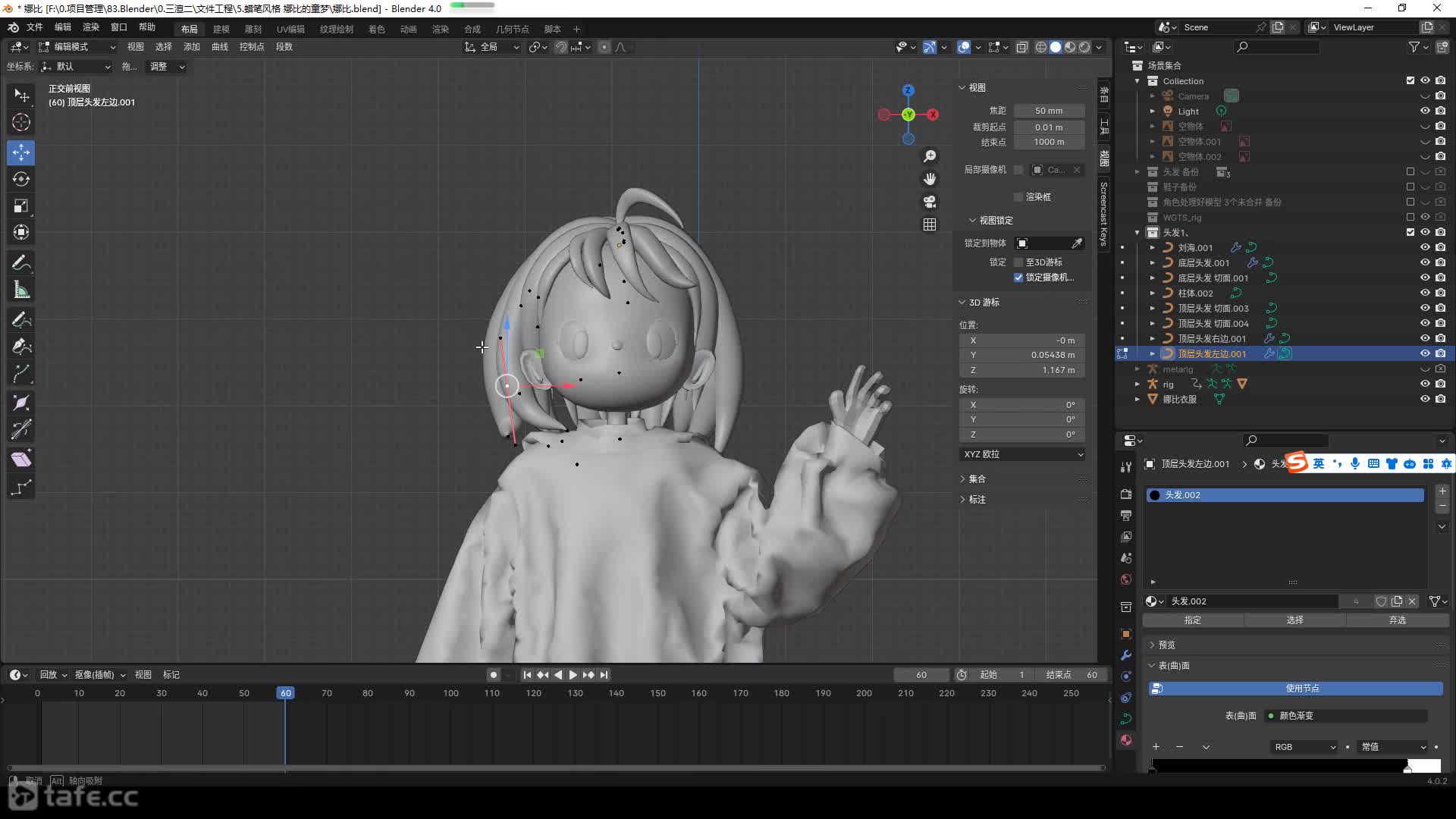This screenshot has height=819, width=1456.
Task: Switch to the UV编辑 workspace tab
Action: [290, 29]
